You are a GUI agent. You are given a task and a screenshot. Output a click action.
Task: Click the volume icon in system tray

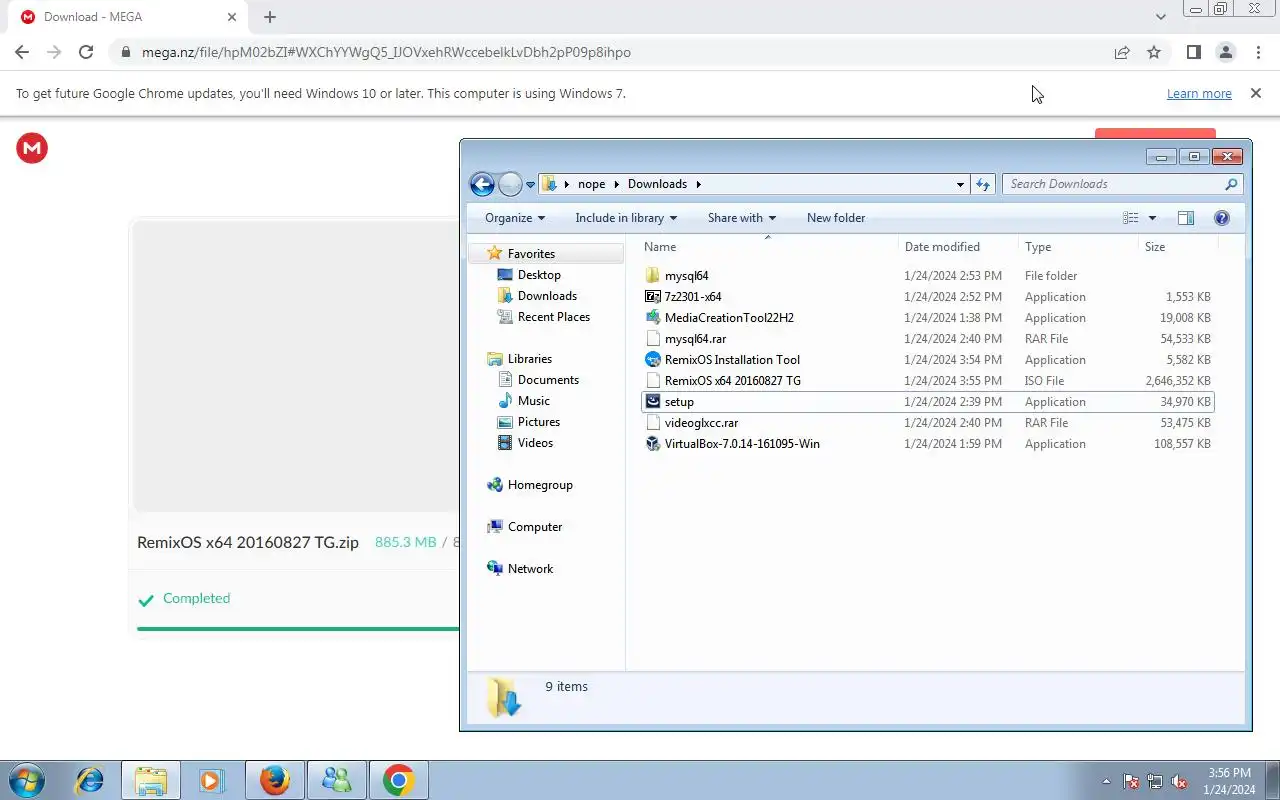[x=1179, y=782]
